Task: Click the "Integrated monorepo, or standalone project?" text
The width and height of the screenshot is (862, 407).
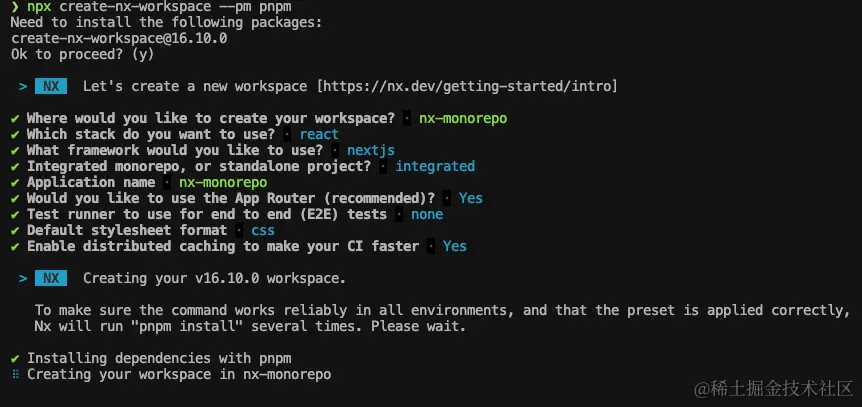Action: pyautogui.click(x=199, y=166)
